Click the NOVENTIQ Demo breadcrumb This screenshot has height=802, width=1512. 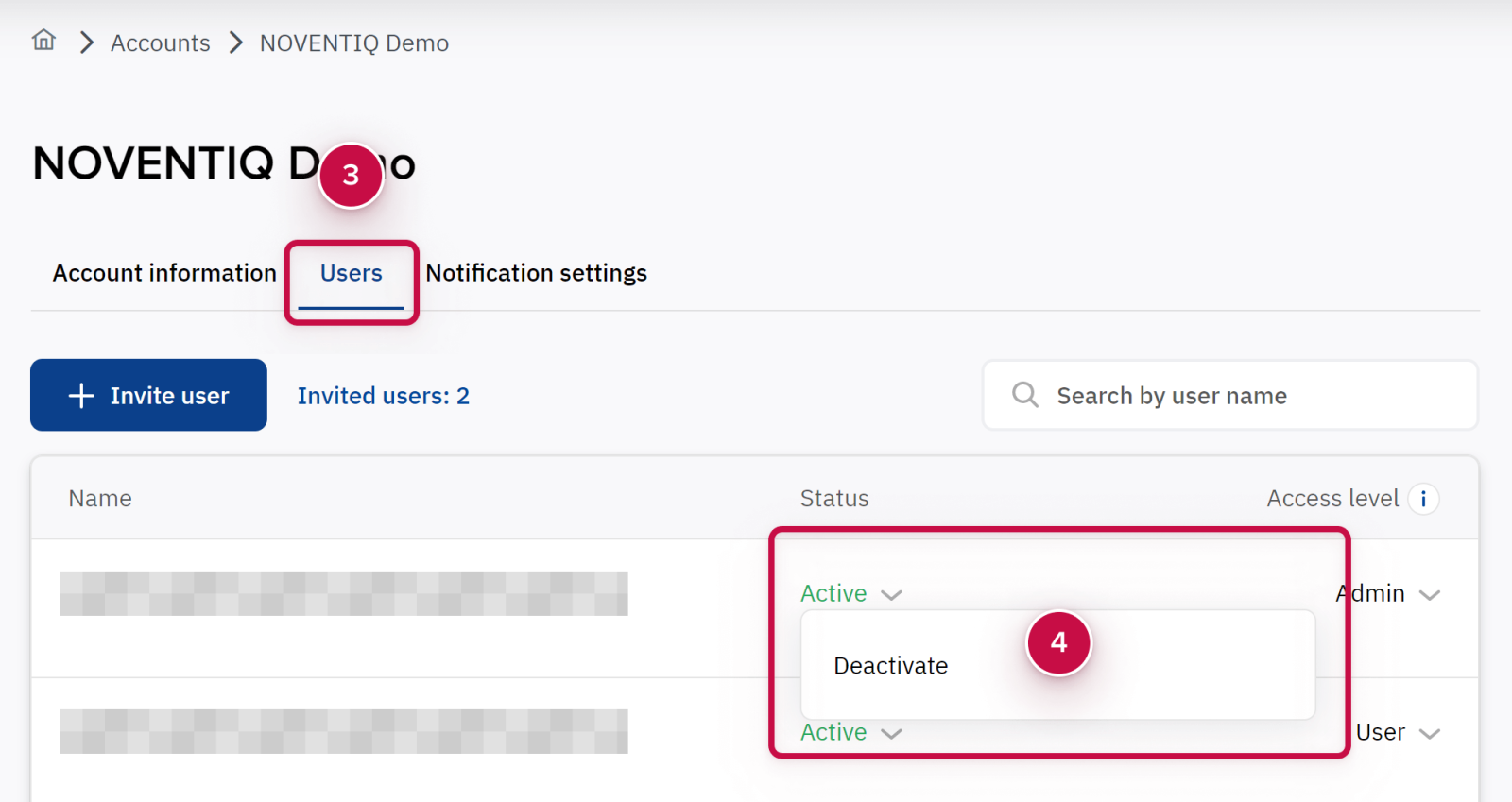353,43
